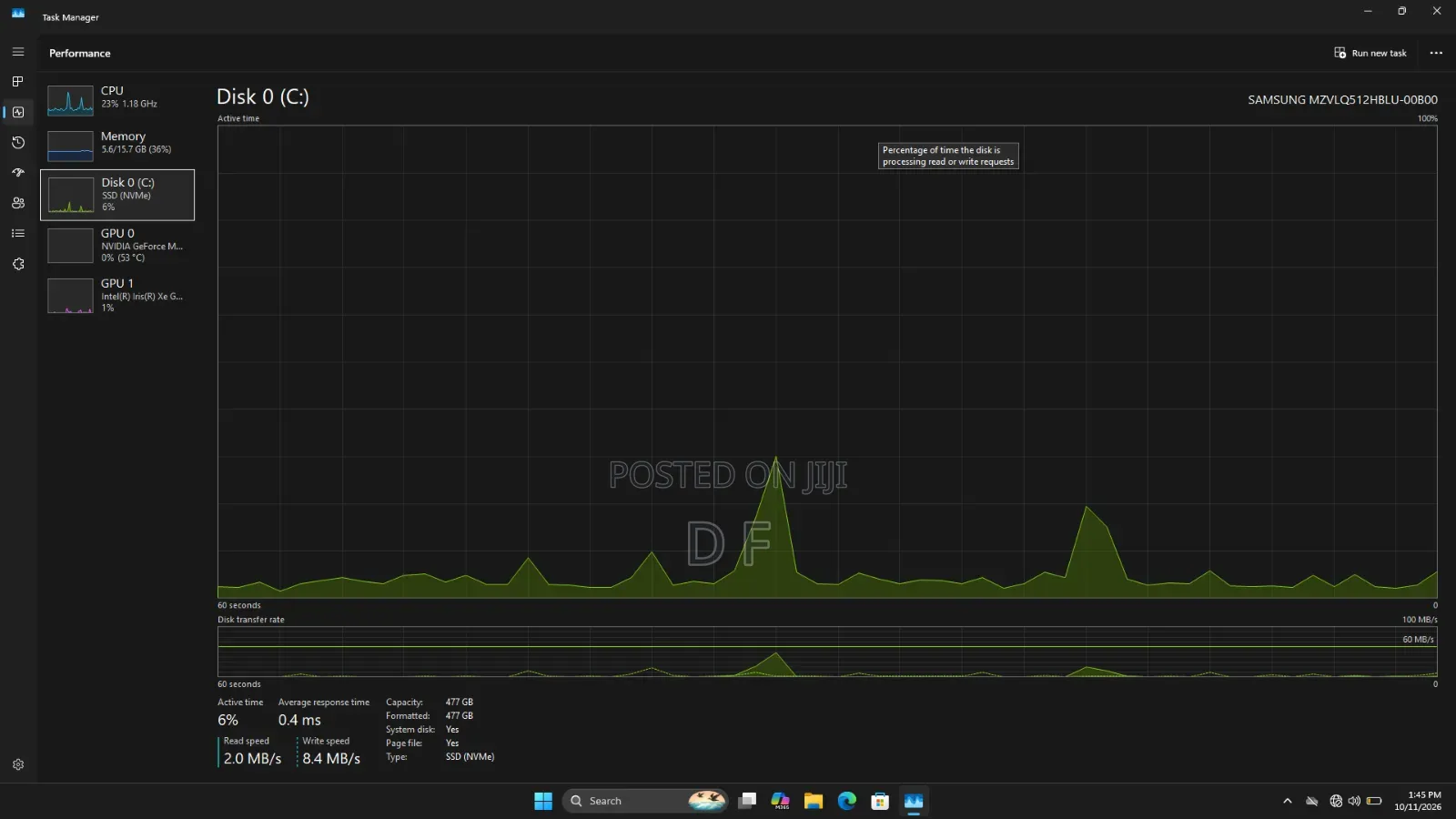Open Microsoft 365 Copilot taskbar icon
This screenshot has width=1456, height=819.
pos(781,801)
